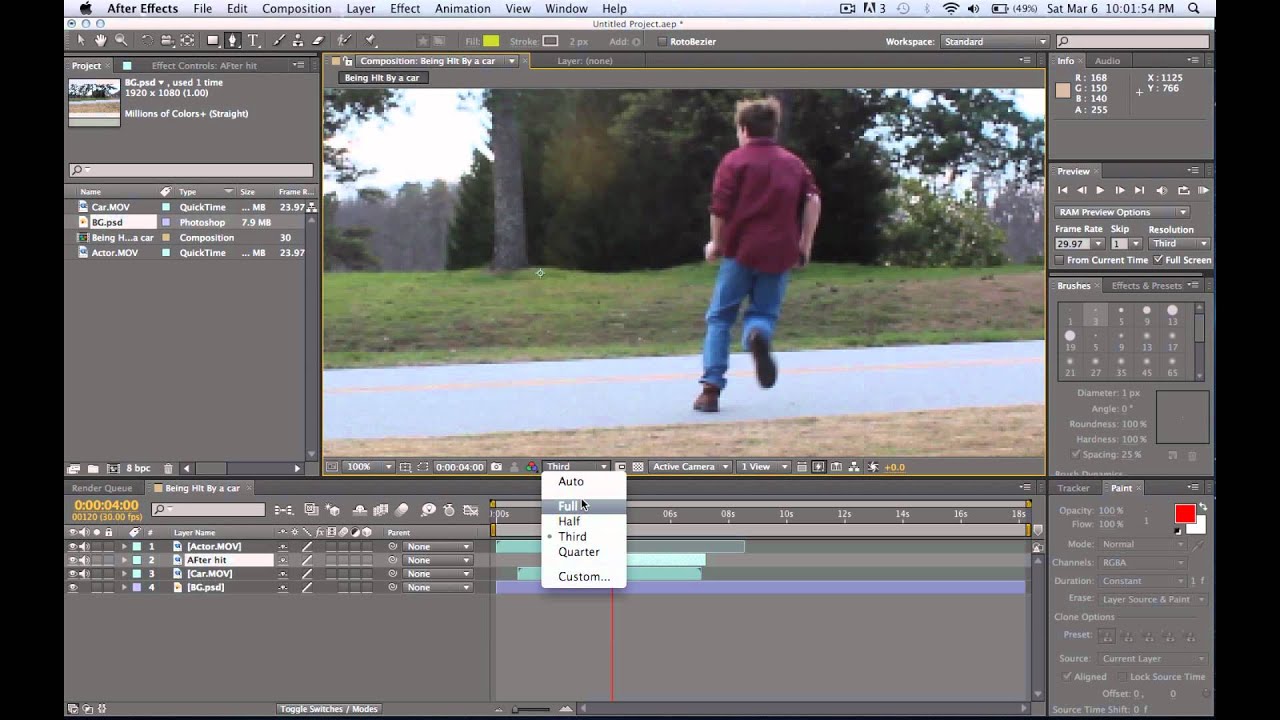Switch to Render Queue tab
The height and width of the screenshot is (720, 1280).
[x=101, y=488]
